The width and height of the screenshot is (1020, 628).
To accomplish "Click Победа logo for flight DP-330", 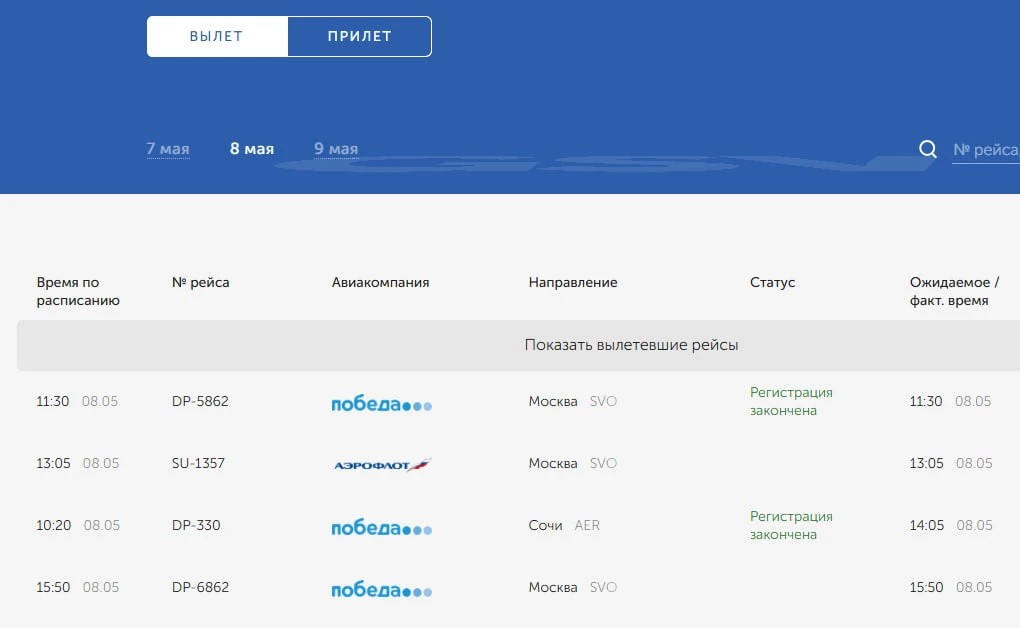I will point(382,528).
